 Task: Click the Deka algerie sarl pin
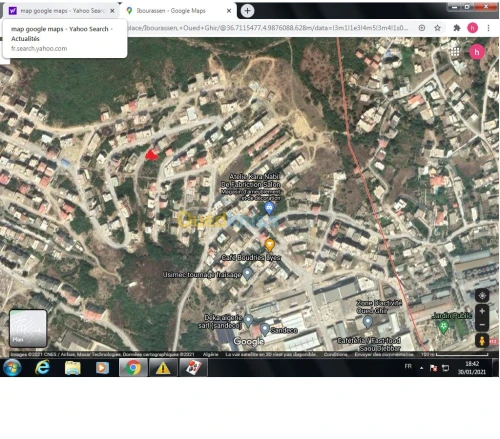[248, 320]
